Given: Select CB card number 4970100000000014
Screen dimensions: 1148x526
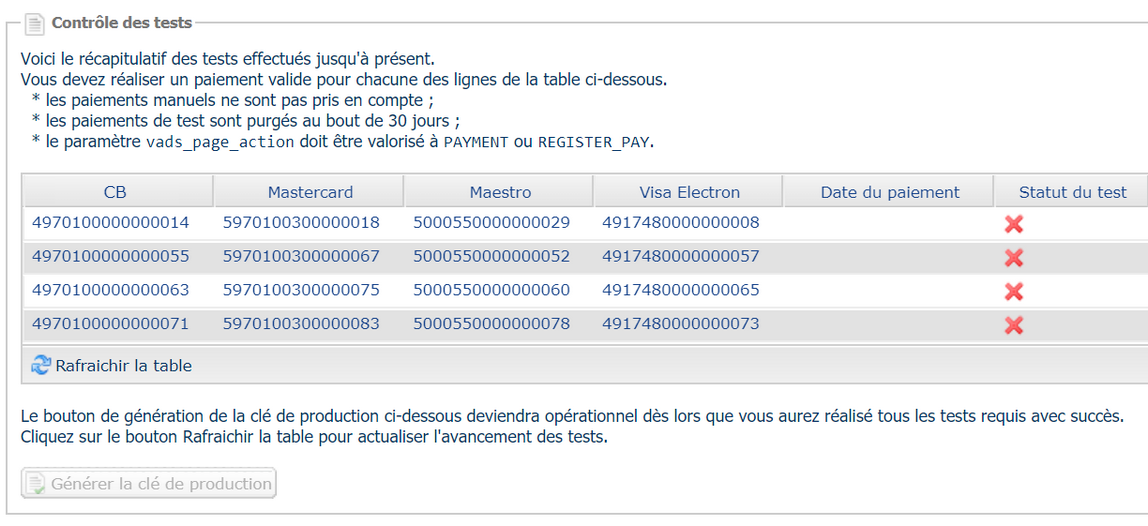Looking at the screenshot, I should pyautogui.click(x=110, y=222).
